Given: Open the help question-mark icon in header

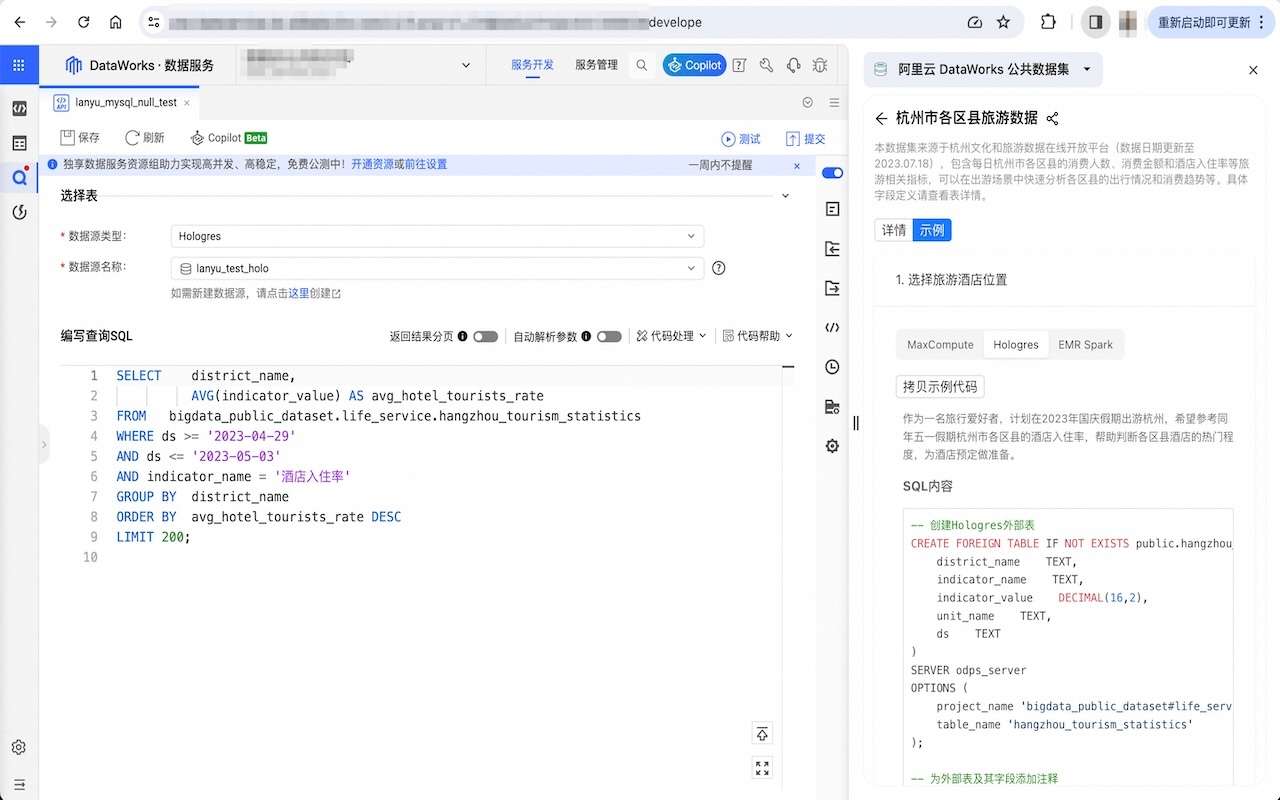Looking at the screenshot, I should pyautogui.click(x=740, y=65).
